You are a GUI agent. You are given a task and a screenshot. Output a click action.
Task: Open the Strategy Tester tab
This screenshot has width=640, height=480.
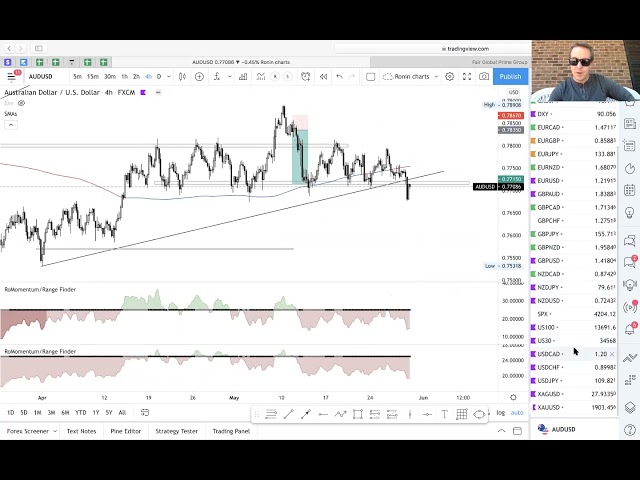176,431
